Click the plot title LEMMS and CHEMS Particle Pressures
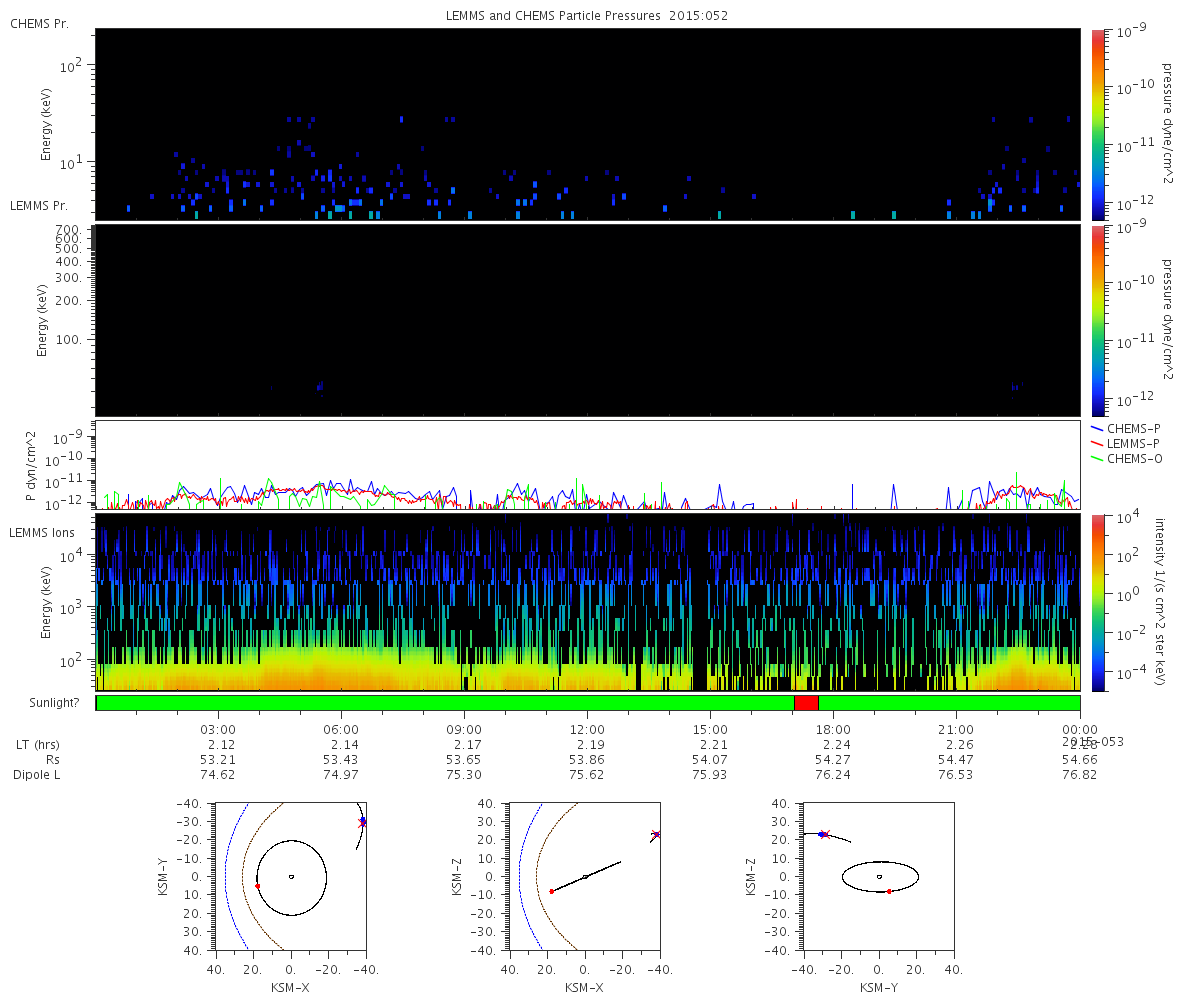 [x=587, y=16]
